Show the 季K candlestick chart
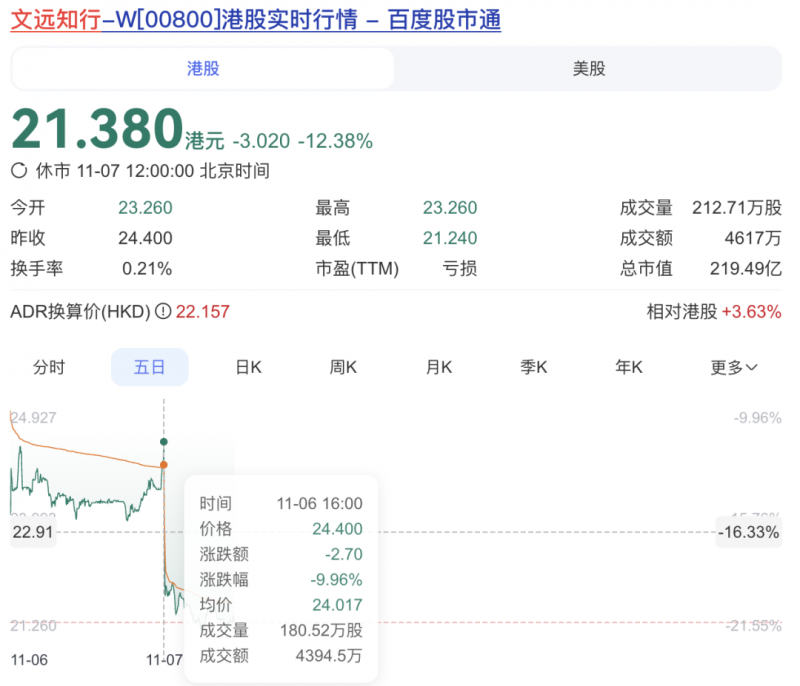Viewport: 800px width, 686px height. (534, 367)
